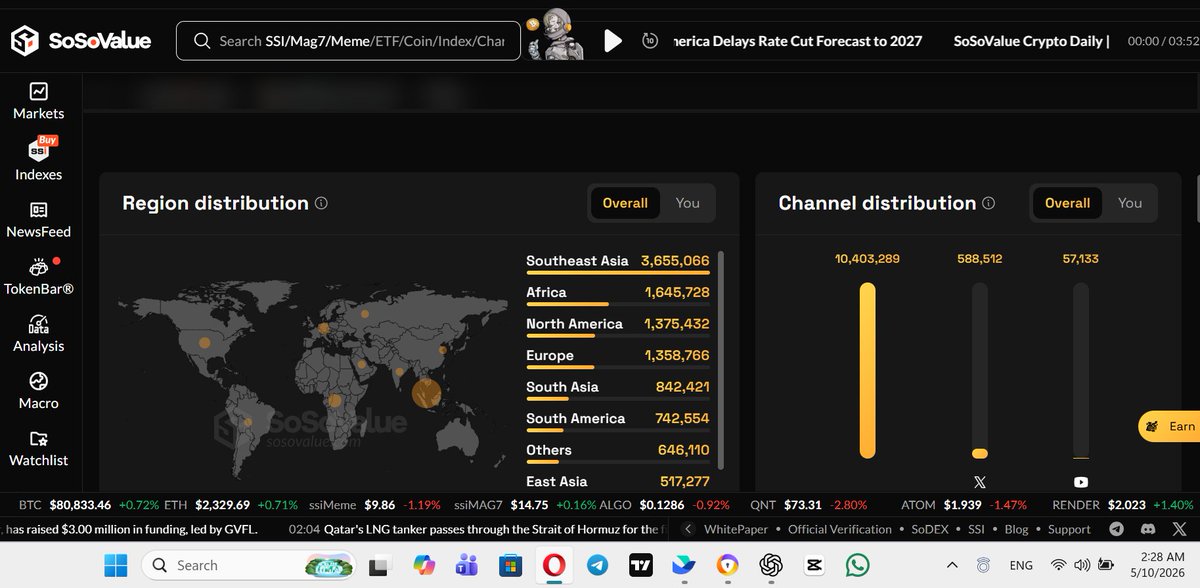
Task: Open the Discord link in footer
Action: tap(1148, 529)
